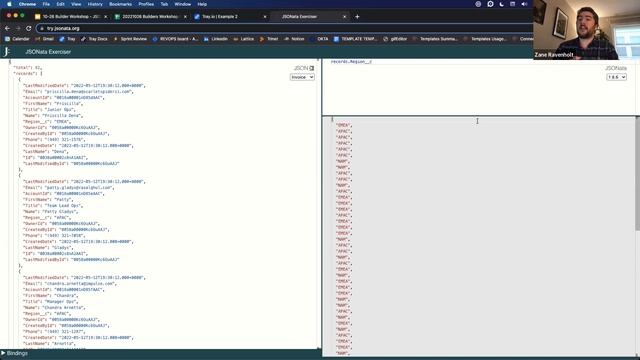Open the Sprint Review bookmark
This screenshot has width=640, height=360.
pyautogui.click(x=130, y=39)
